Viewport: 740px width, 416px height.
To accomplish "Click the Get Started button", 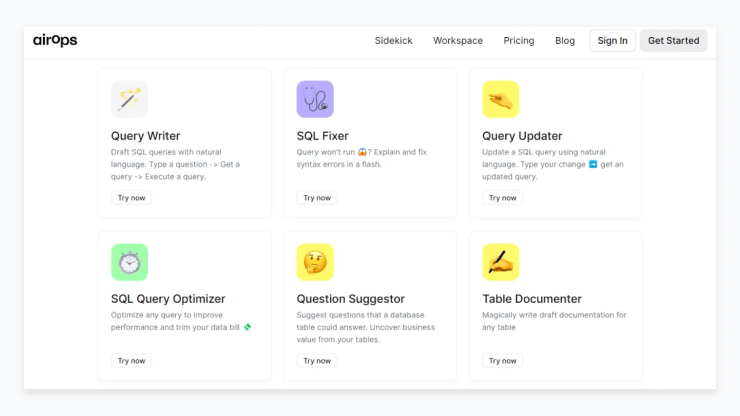I will point(673,41).
